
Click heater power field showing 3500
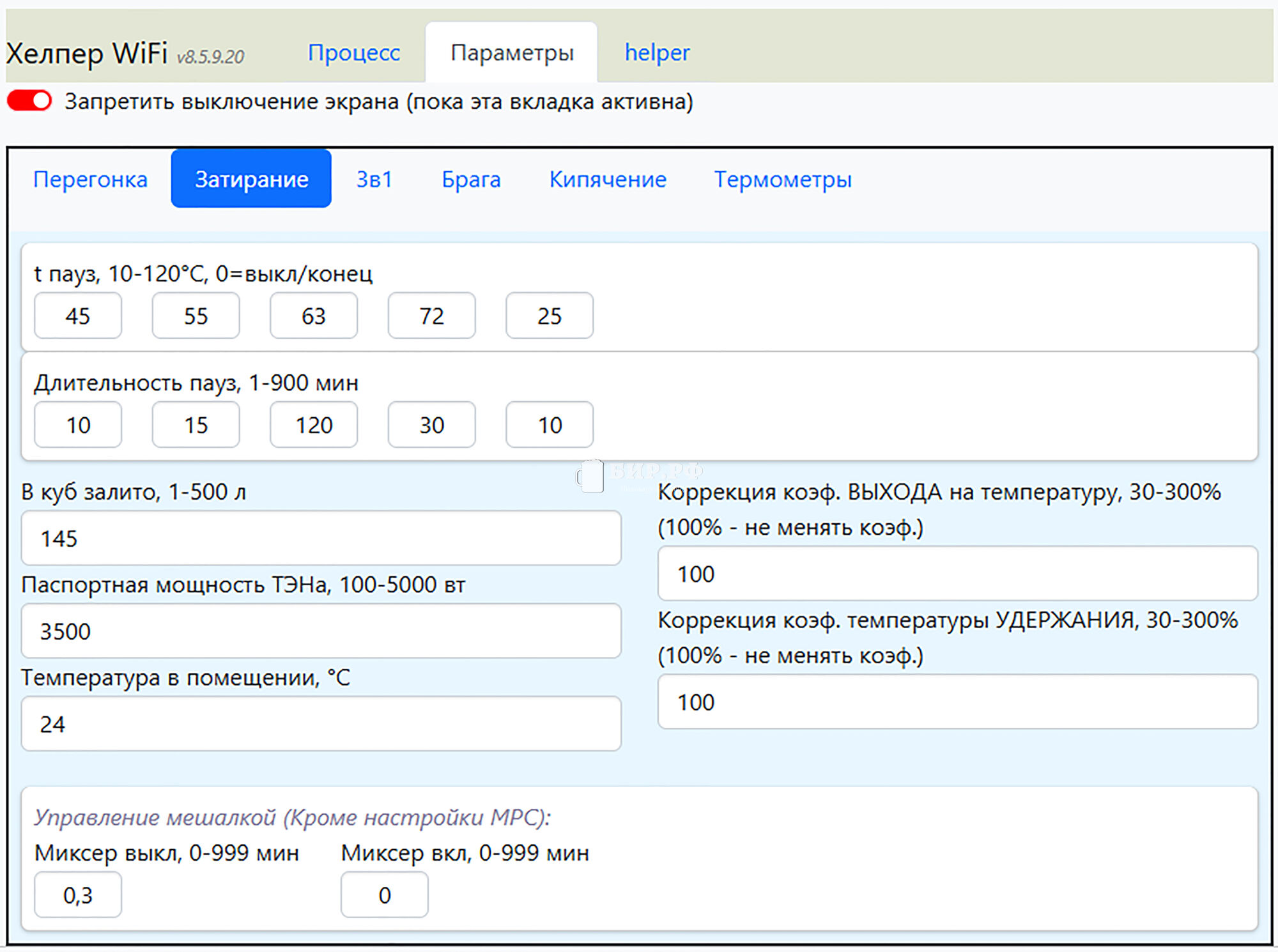tap(321, 631)
